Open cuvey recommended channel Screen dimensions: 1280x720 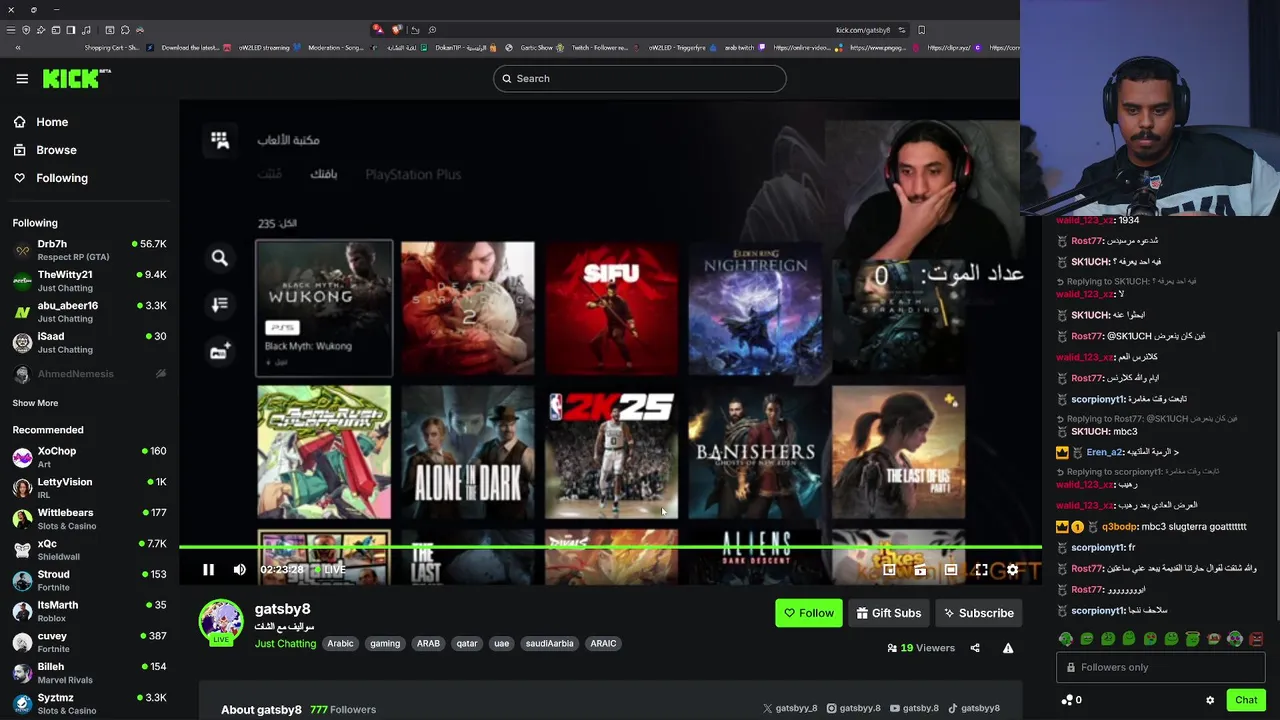coord(89,642)
